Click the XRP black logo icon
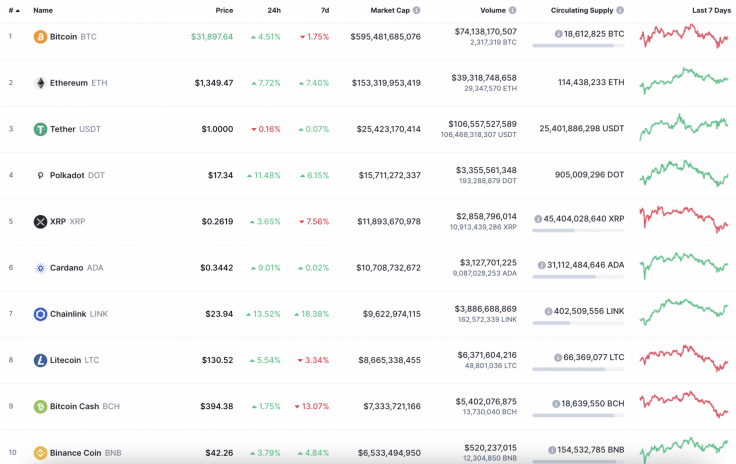Viewport: 736px width, 464px height. [40, 221]
